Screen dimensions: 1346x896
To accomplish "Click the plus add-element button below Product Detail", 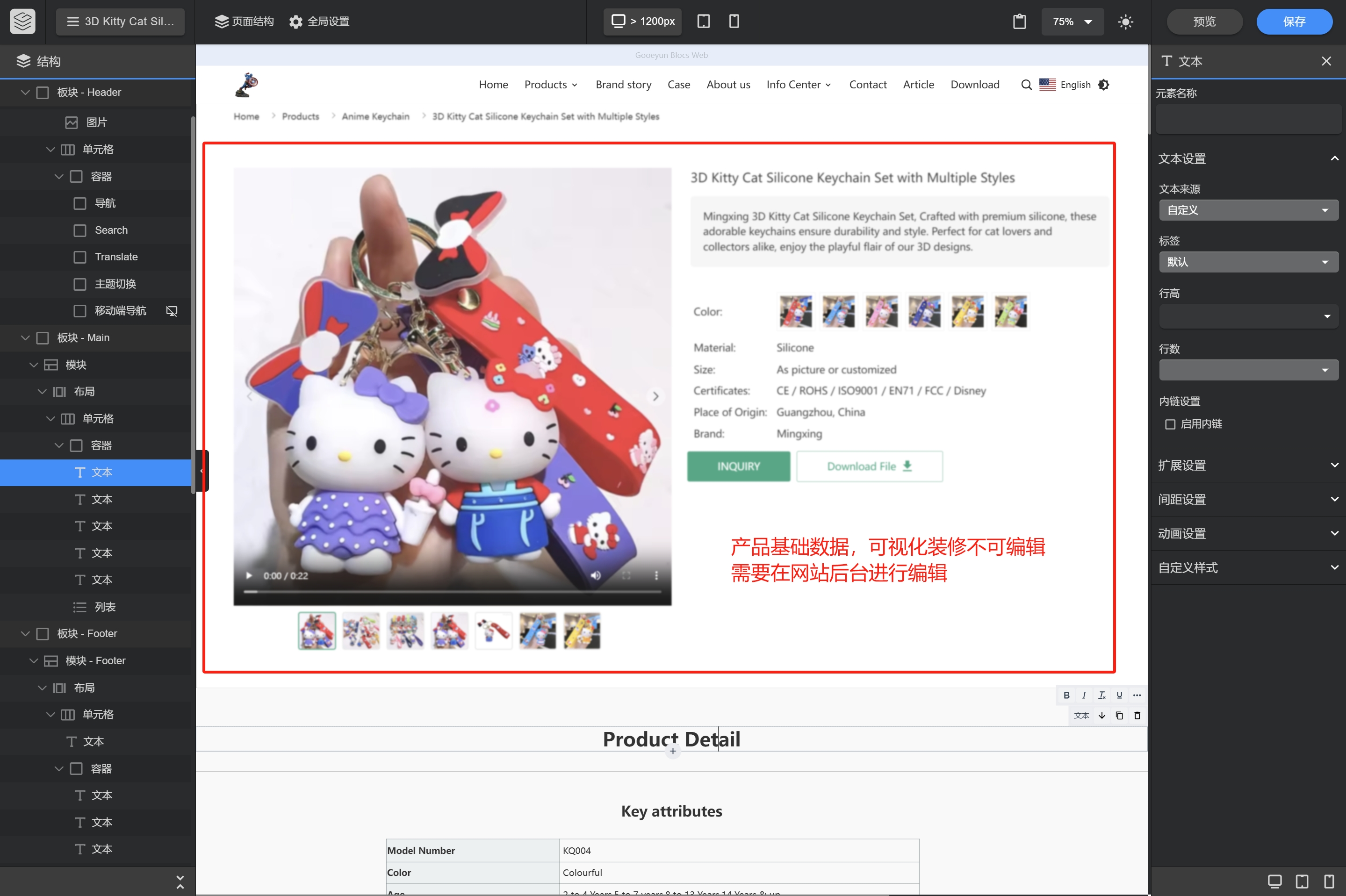I will coord(673,752).
